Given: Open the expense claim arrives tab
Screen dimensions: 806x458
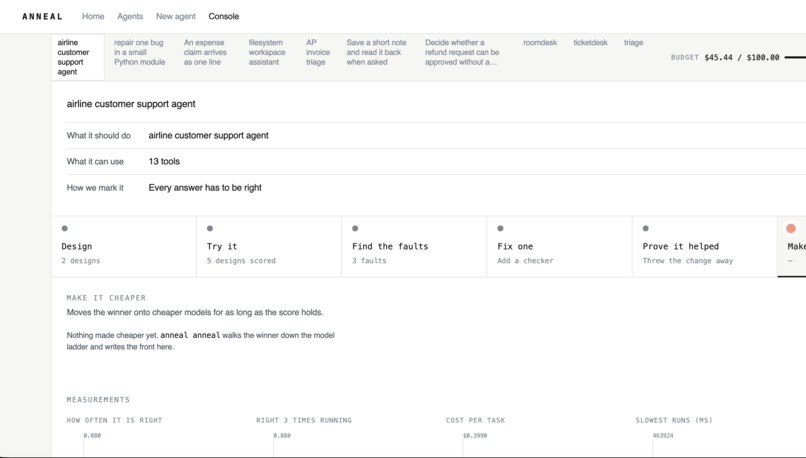Looking at the screenshot, I should (205, 52).
